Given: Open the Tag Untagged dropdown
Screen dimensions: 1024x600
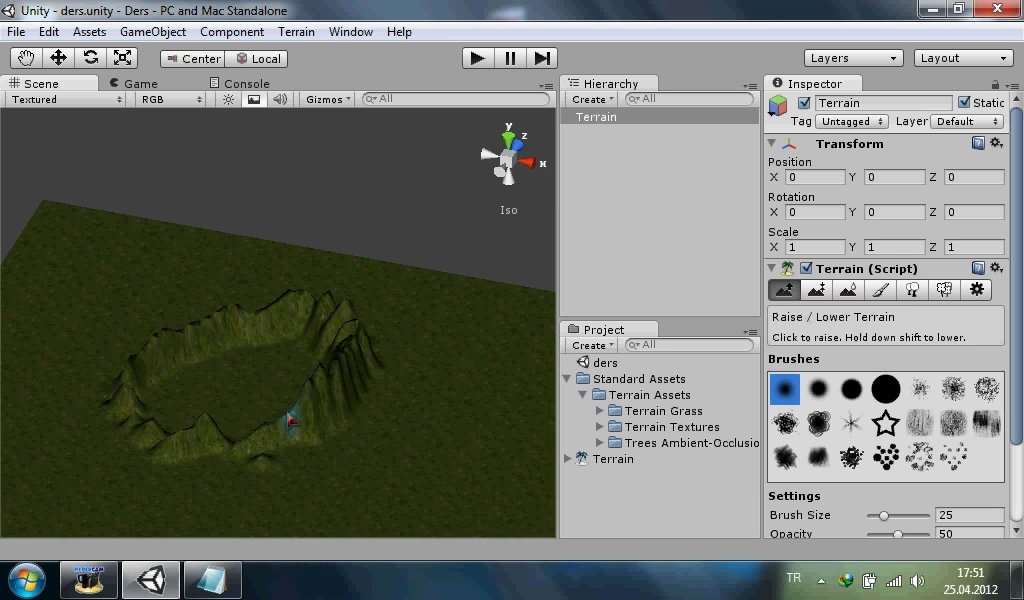Looking at the screenshot, I should (x=852, y=121).
